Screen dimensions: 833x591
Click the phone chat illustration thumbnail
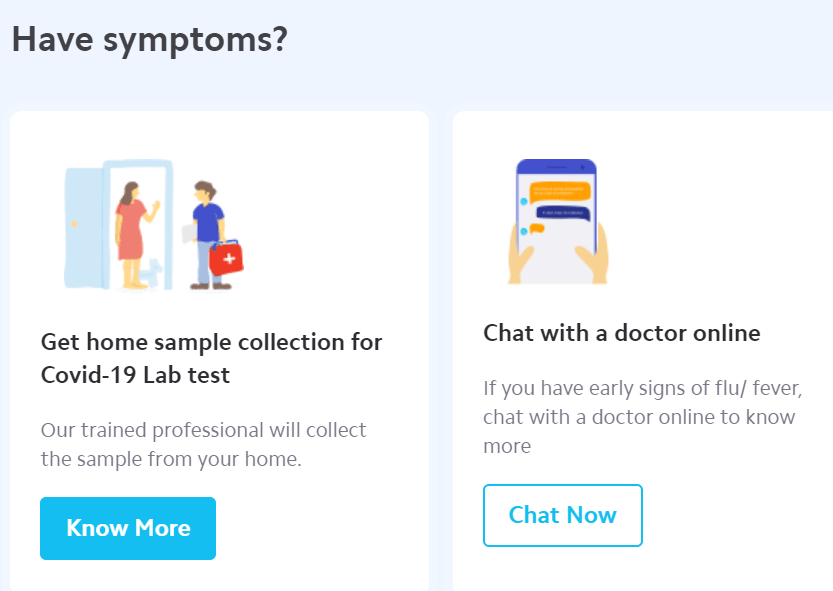point(557,222)
